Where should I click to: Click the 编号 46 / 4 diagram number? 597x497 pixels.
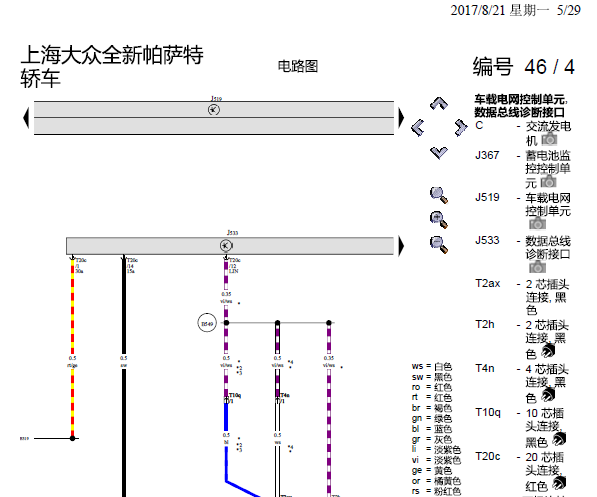524,67
